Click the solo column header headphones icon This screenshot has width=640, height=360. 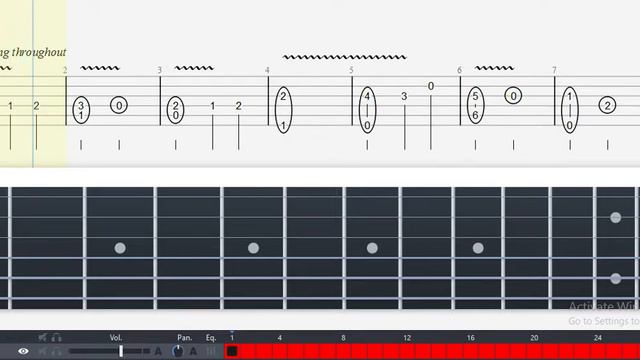click(x=56, y=337)
